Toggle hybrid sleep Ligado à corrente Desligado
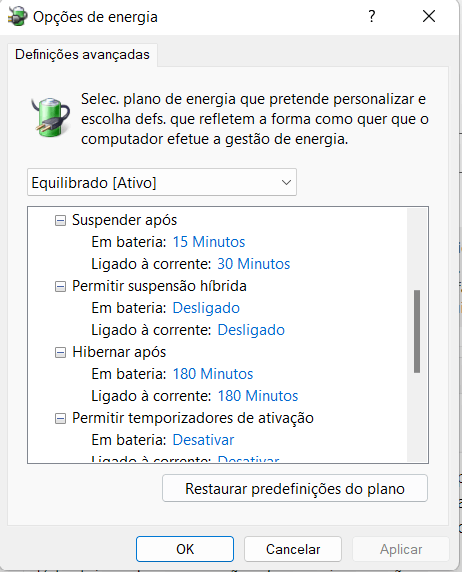462x572 pixels. [251, 330]
